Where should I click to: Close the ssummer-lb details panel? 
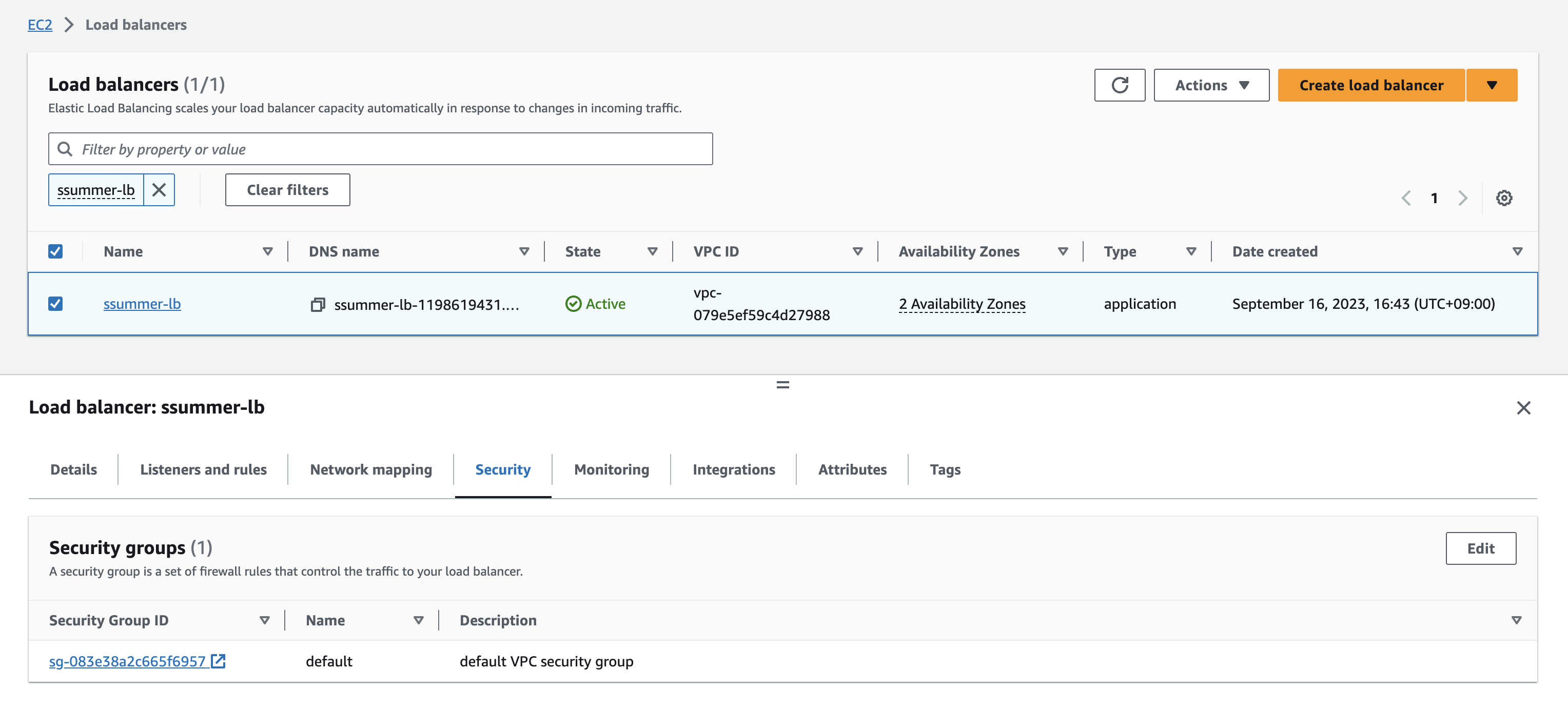click(x=1523, y=408)
